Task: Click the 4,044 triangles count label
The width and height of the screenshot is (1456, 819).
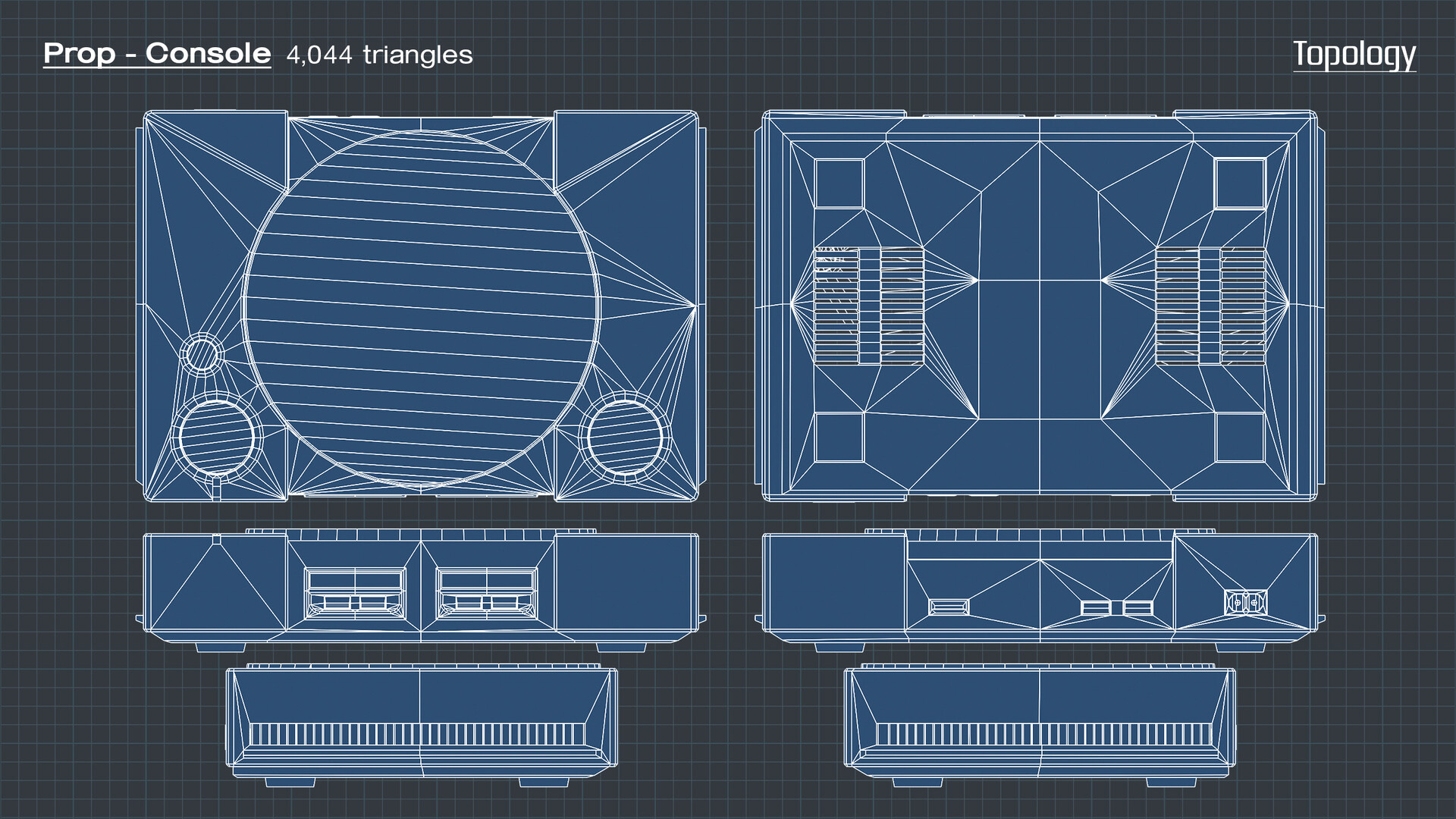Action: (x=377, y=55)
